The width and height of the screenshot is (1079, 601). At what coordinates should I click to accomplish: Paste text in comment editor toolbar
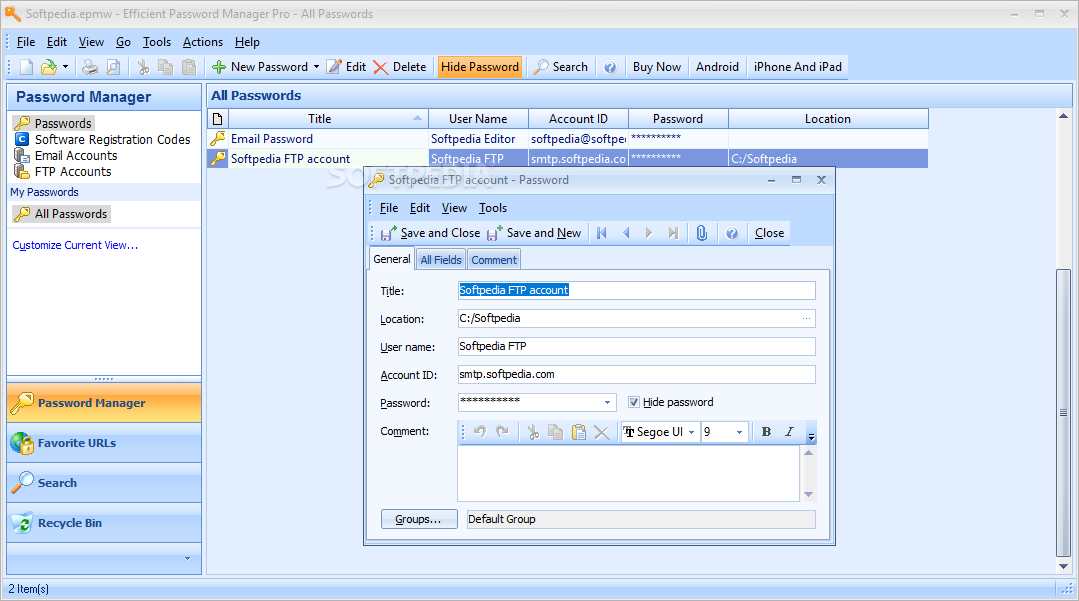pyautogui.click(x=579, y=432)
